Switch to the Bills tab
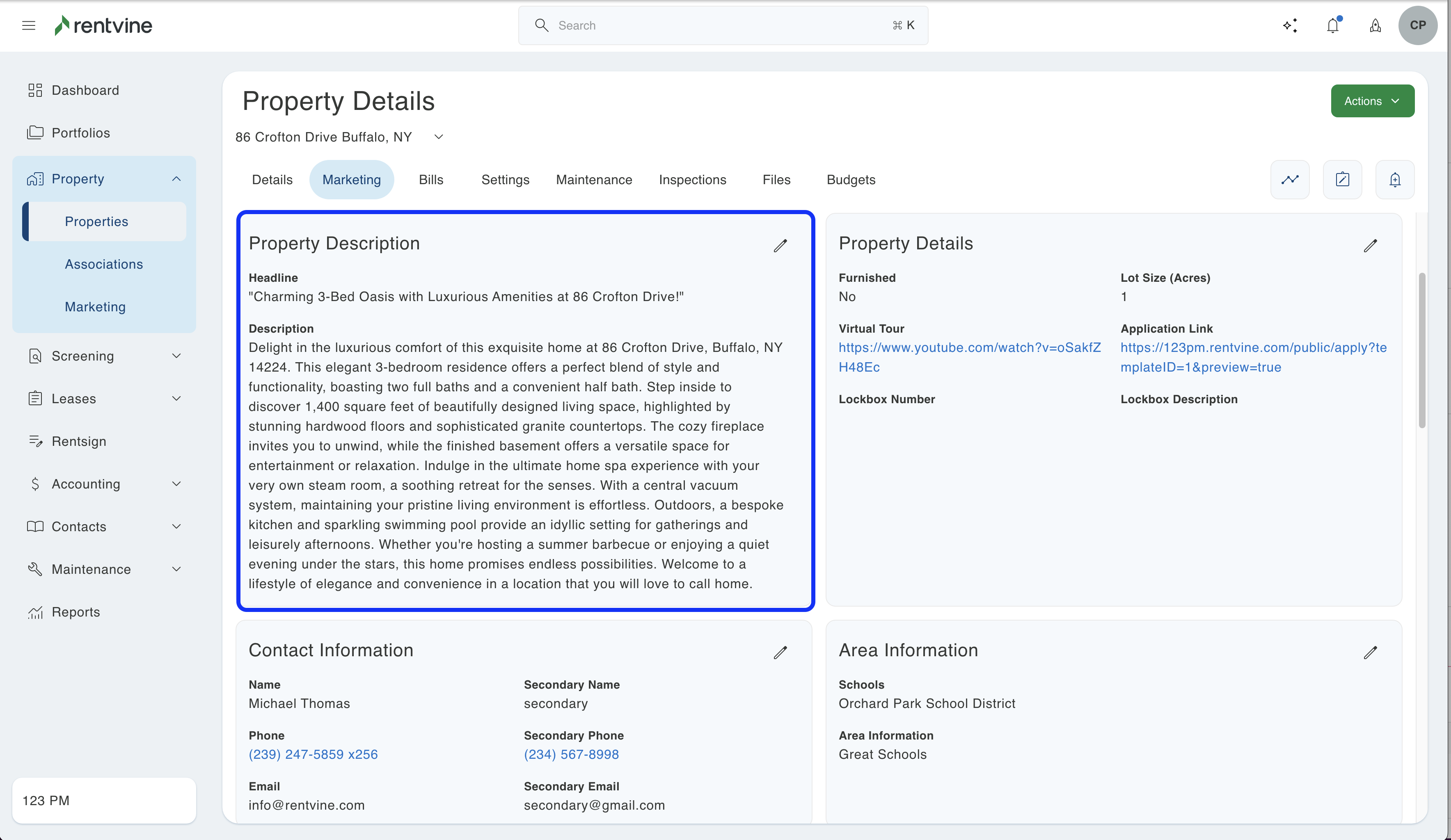1451x840 pixels. 431,180
